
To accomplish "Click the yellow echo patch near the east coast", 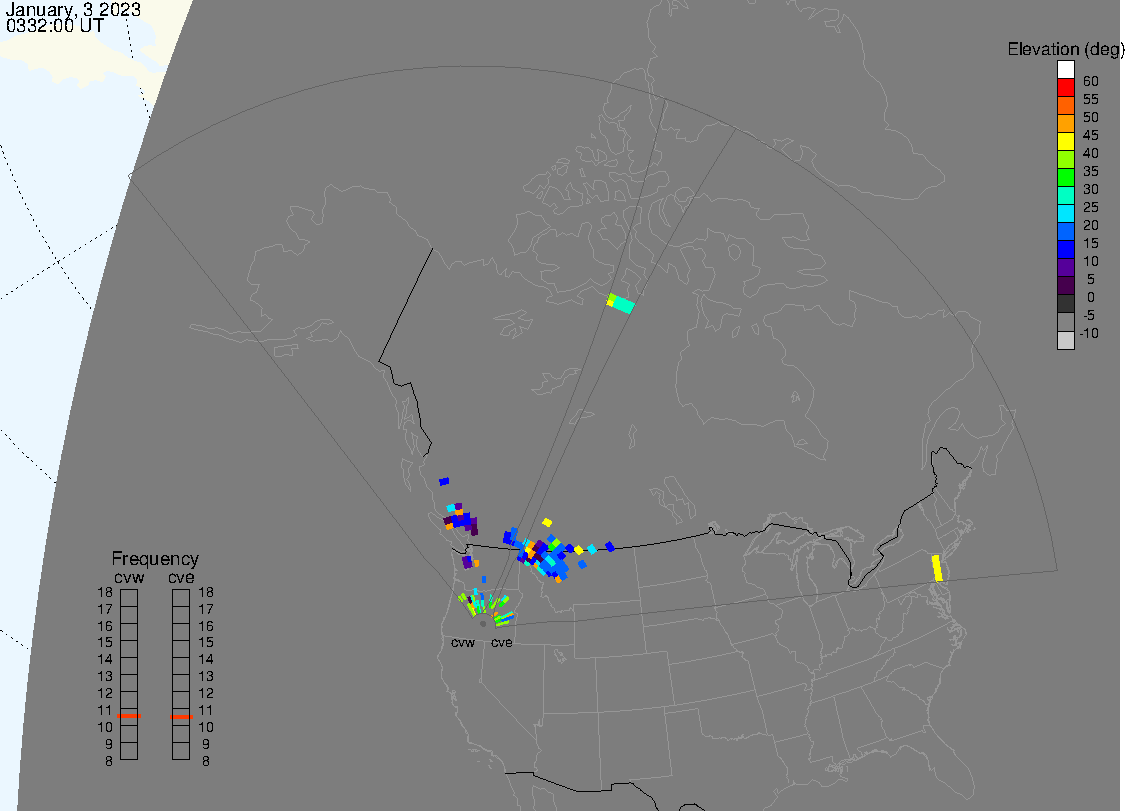I will (x=937, y=568).
